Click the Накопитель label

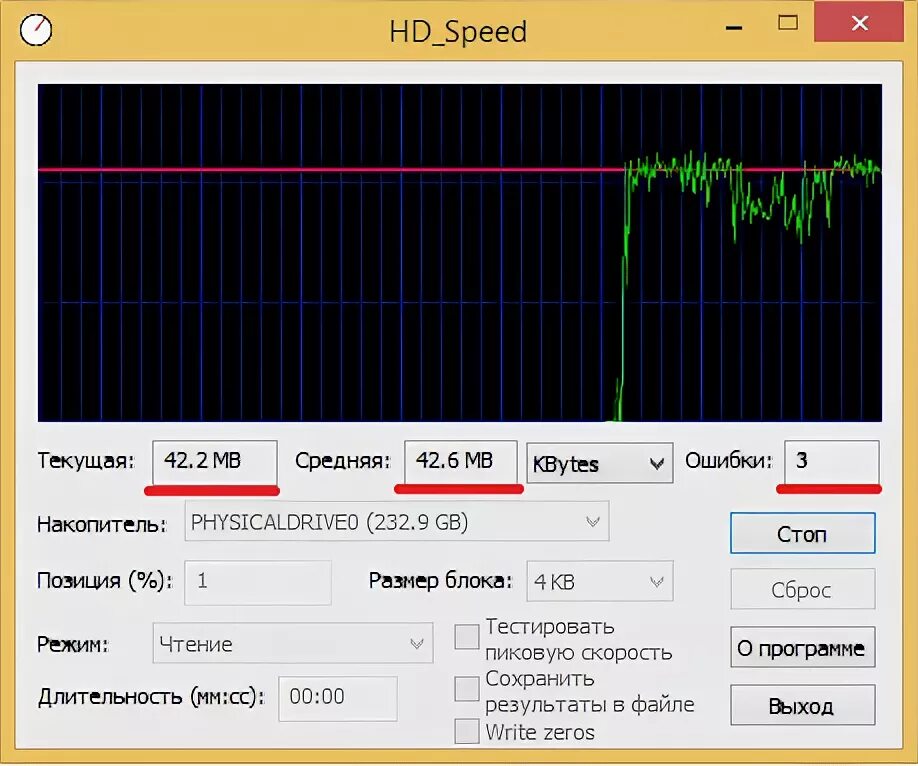click(102, 524)
